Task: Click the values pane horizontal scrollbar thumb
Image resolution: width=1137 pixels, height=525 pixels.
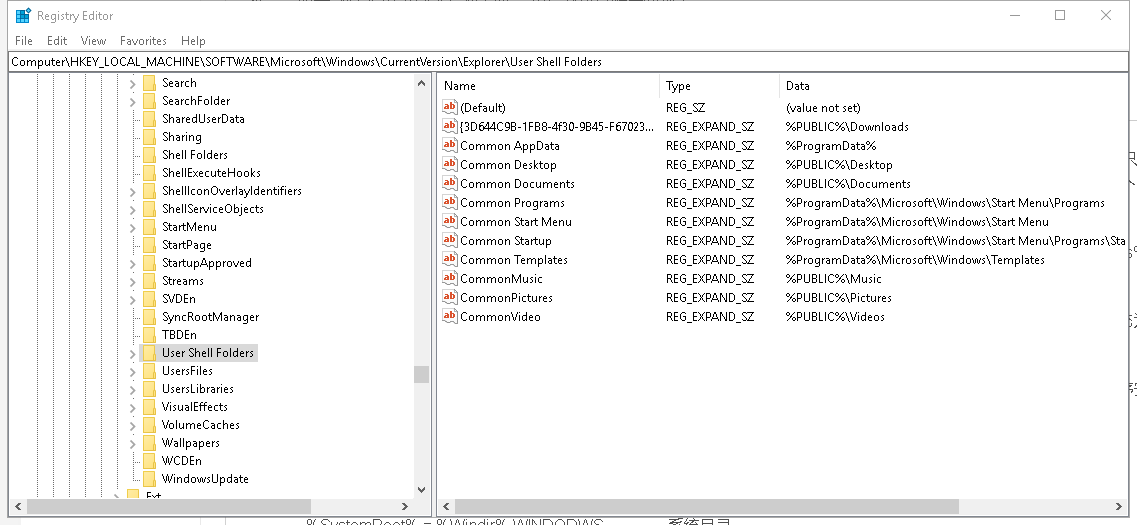Action: pyautogui.click(x=707, y=506)
